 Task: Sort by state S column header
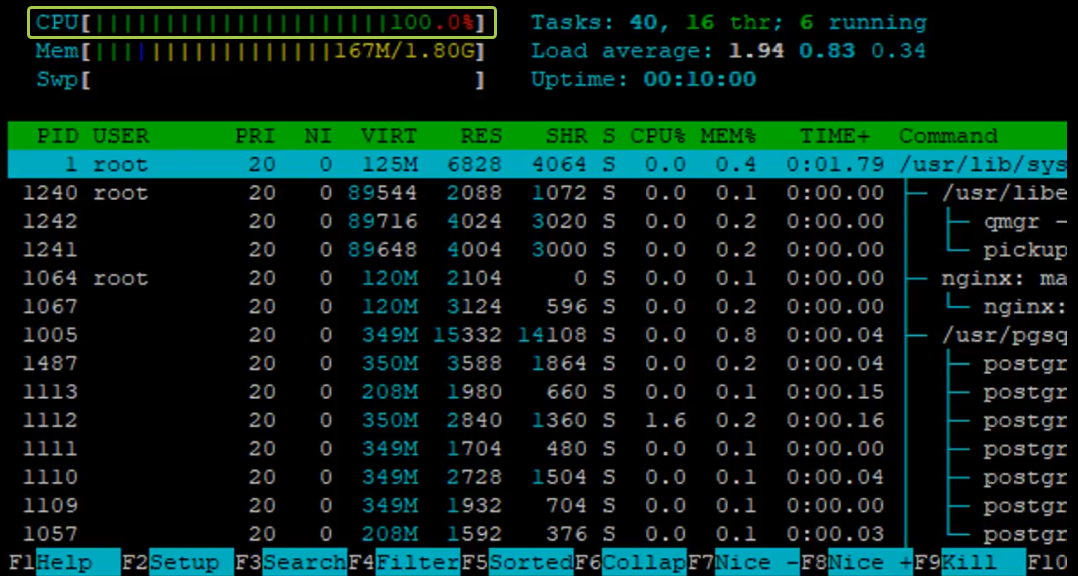pyautogui.click(x=609, y=136)
